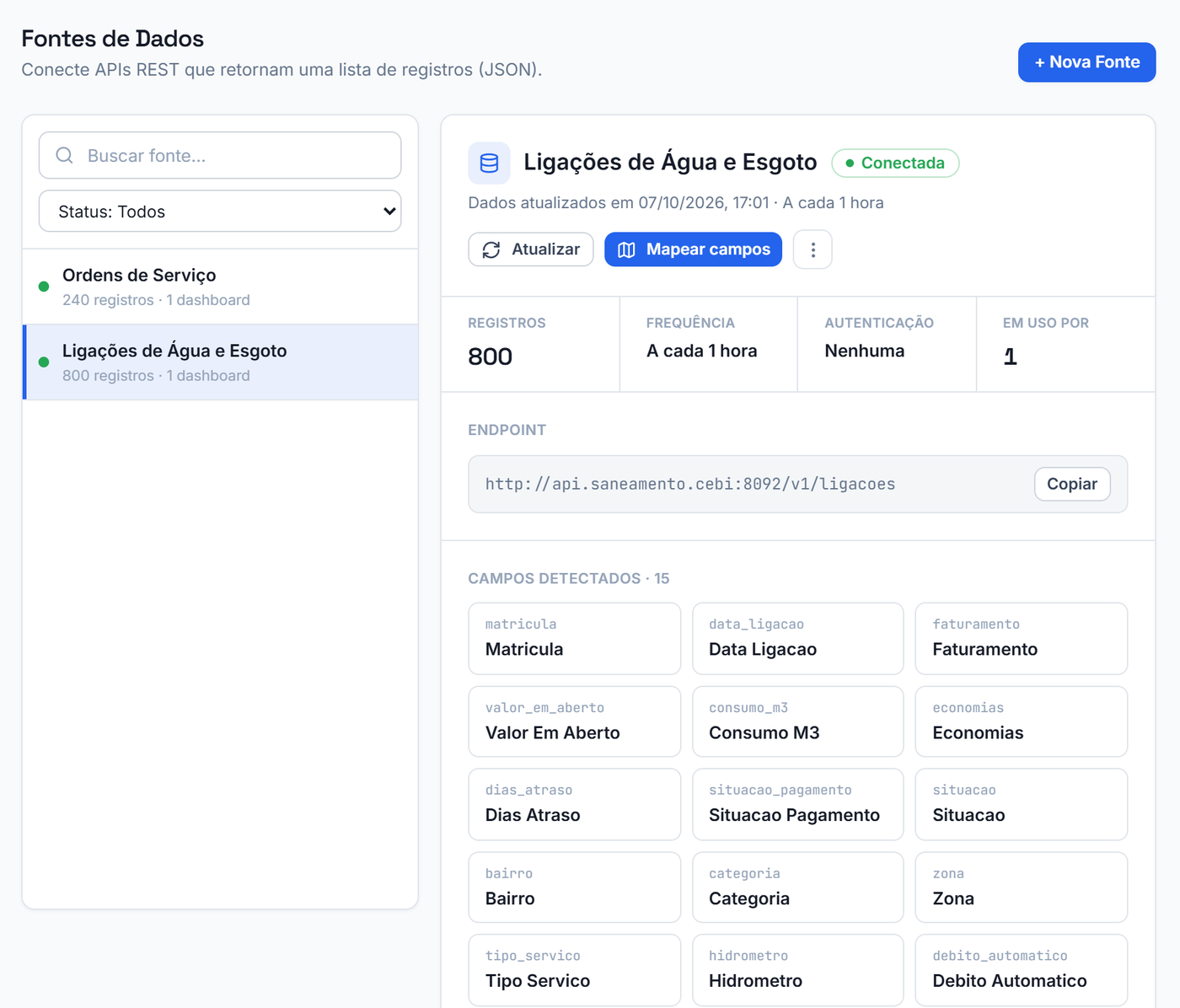Click the + Nova Fonte button
The width and height of the screenshot is (1180, 1008).
[1086, 62]
